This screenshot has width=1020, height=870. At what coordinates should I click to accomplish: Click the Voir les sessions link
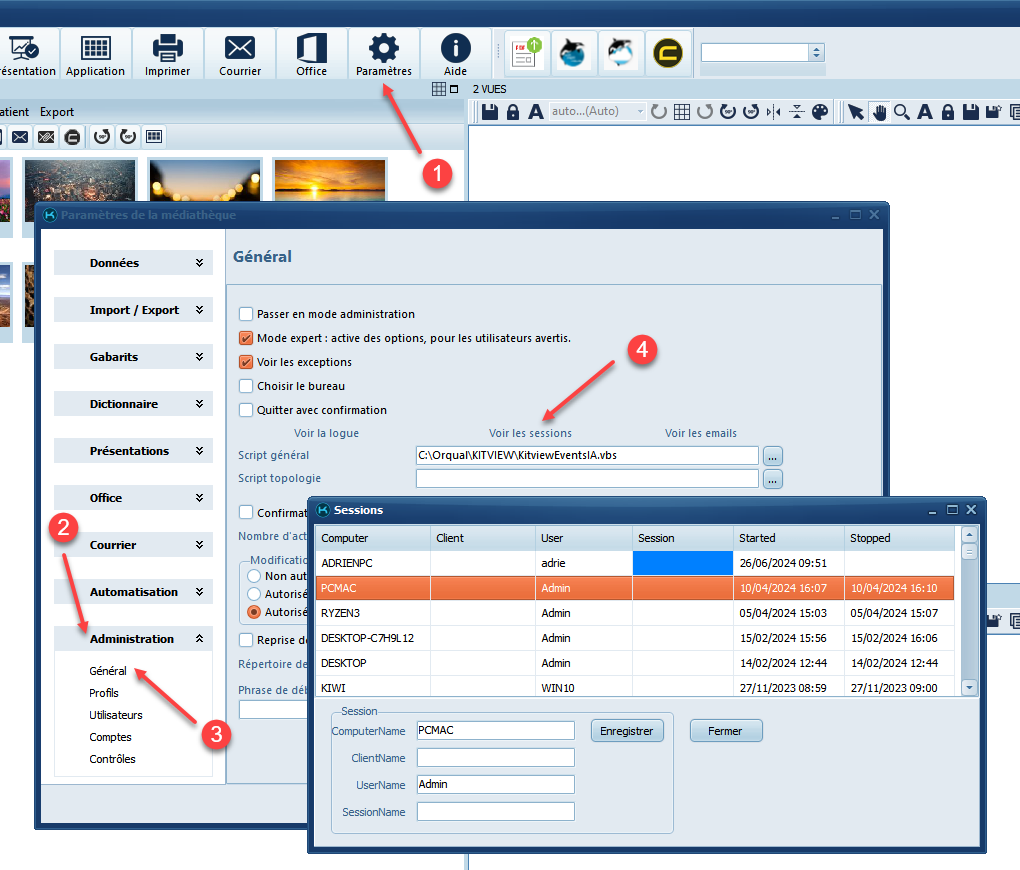coord(530,433)
